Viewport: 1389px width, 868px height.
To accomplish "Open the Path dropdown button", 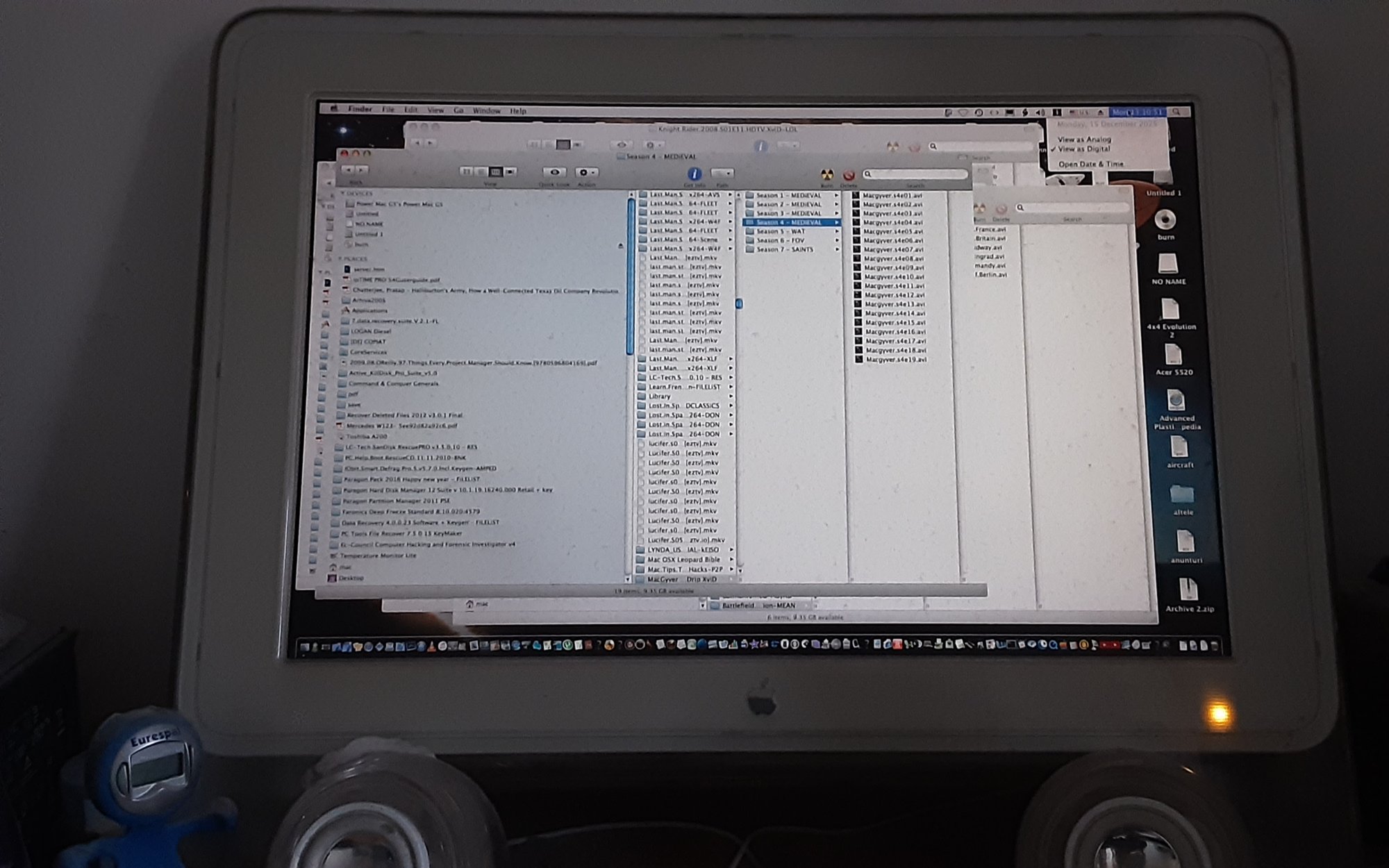I will click(x=722, y=174).
